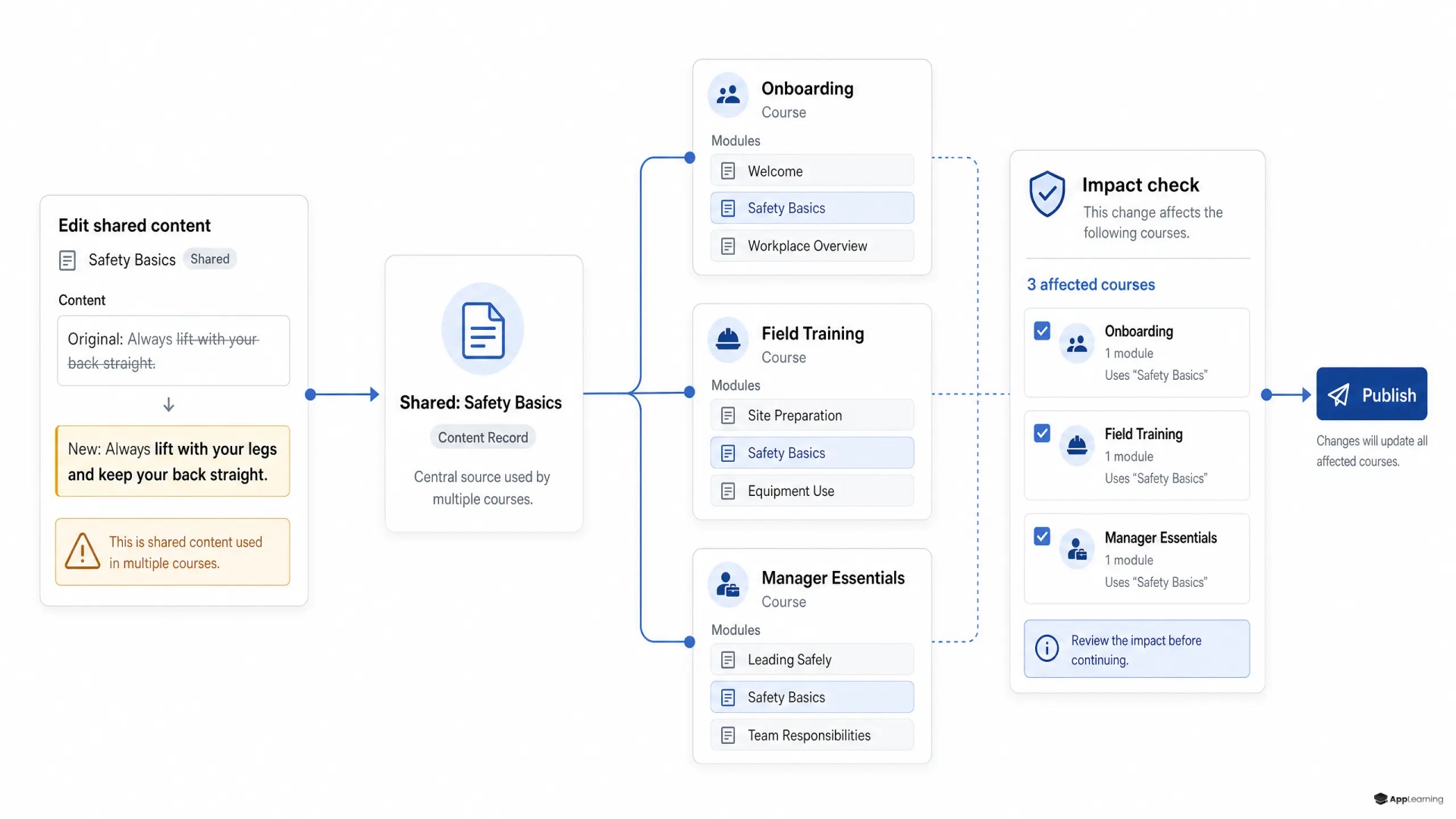Select Safety Basics module under Field Training
The width and height of the screenshot is (1456, 819).
tap(812, 453)
